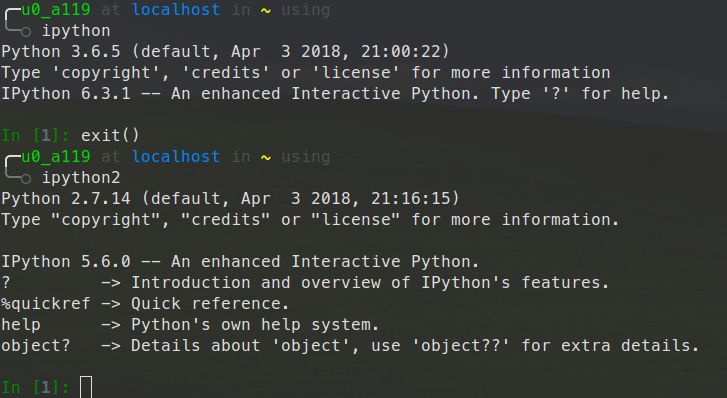Click the first prompt circle before ipython
The image size is (727, 398).
click(26, 32)
